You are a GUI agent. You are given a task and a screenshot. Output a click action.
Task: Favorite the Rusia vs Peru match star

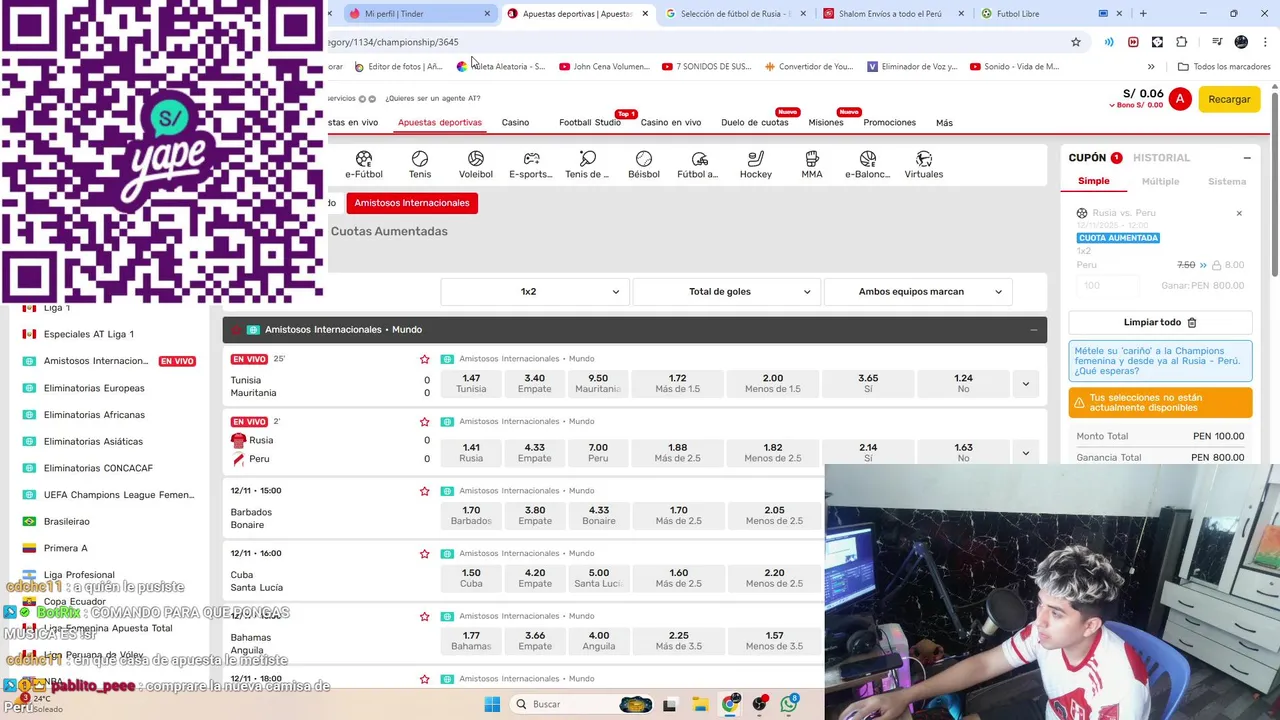coord(425,421)
